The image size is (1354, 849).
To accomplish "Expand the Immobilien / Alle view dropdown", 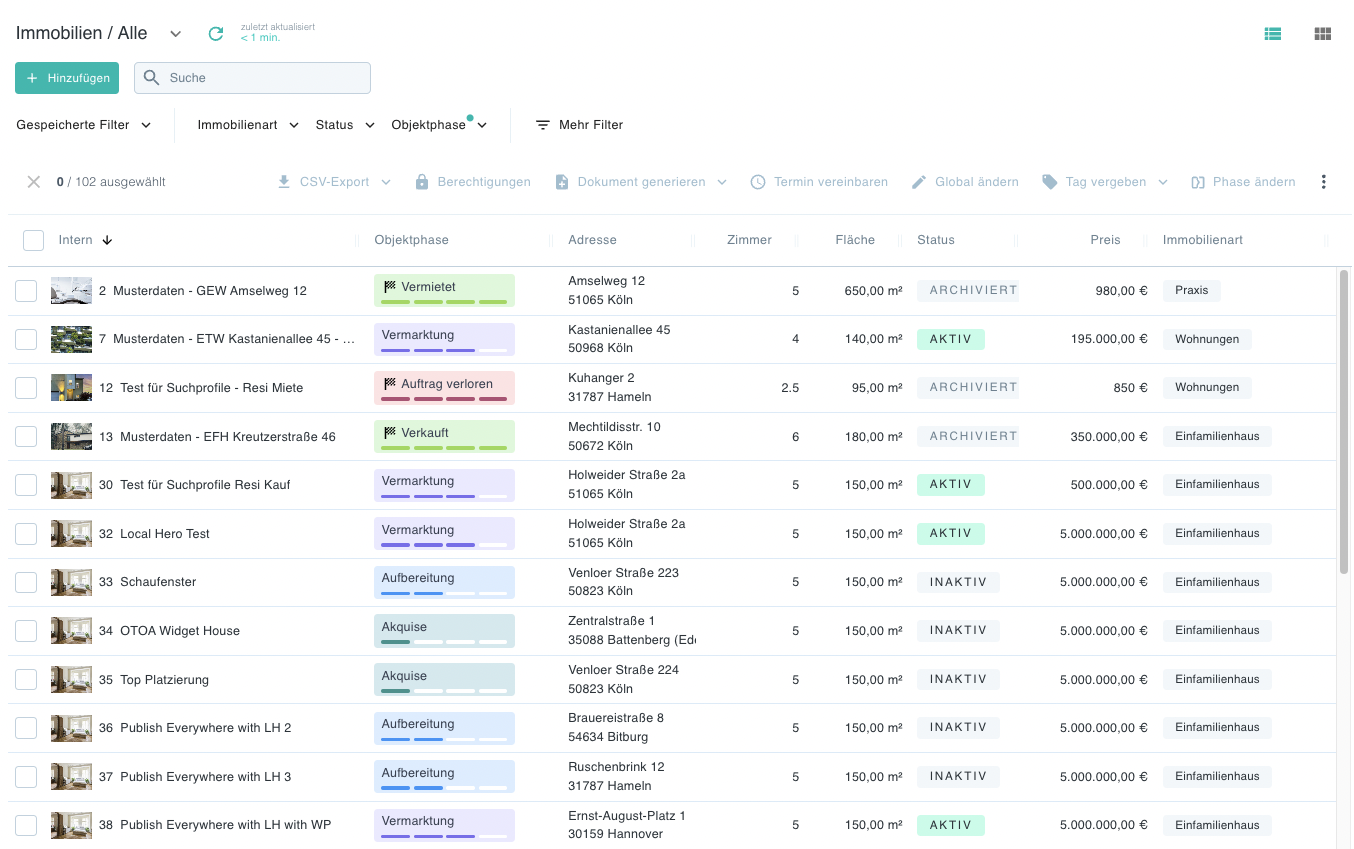I will pos(176,34).
